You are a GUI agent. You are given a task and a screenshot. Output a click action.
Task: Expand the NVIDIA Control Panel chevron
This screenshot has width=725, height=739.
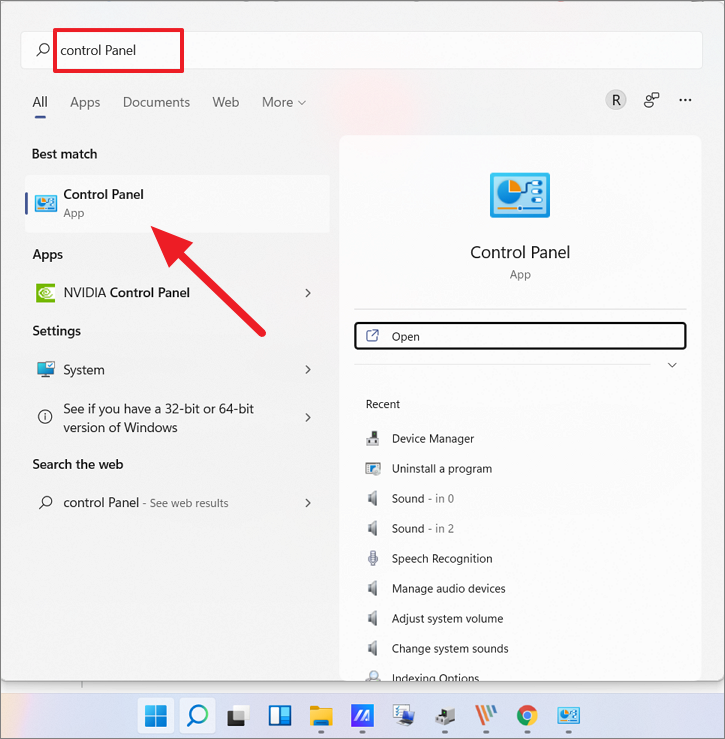308,293
